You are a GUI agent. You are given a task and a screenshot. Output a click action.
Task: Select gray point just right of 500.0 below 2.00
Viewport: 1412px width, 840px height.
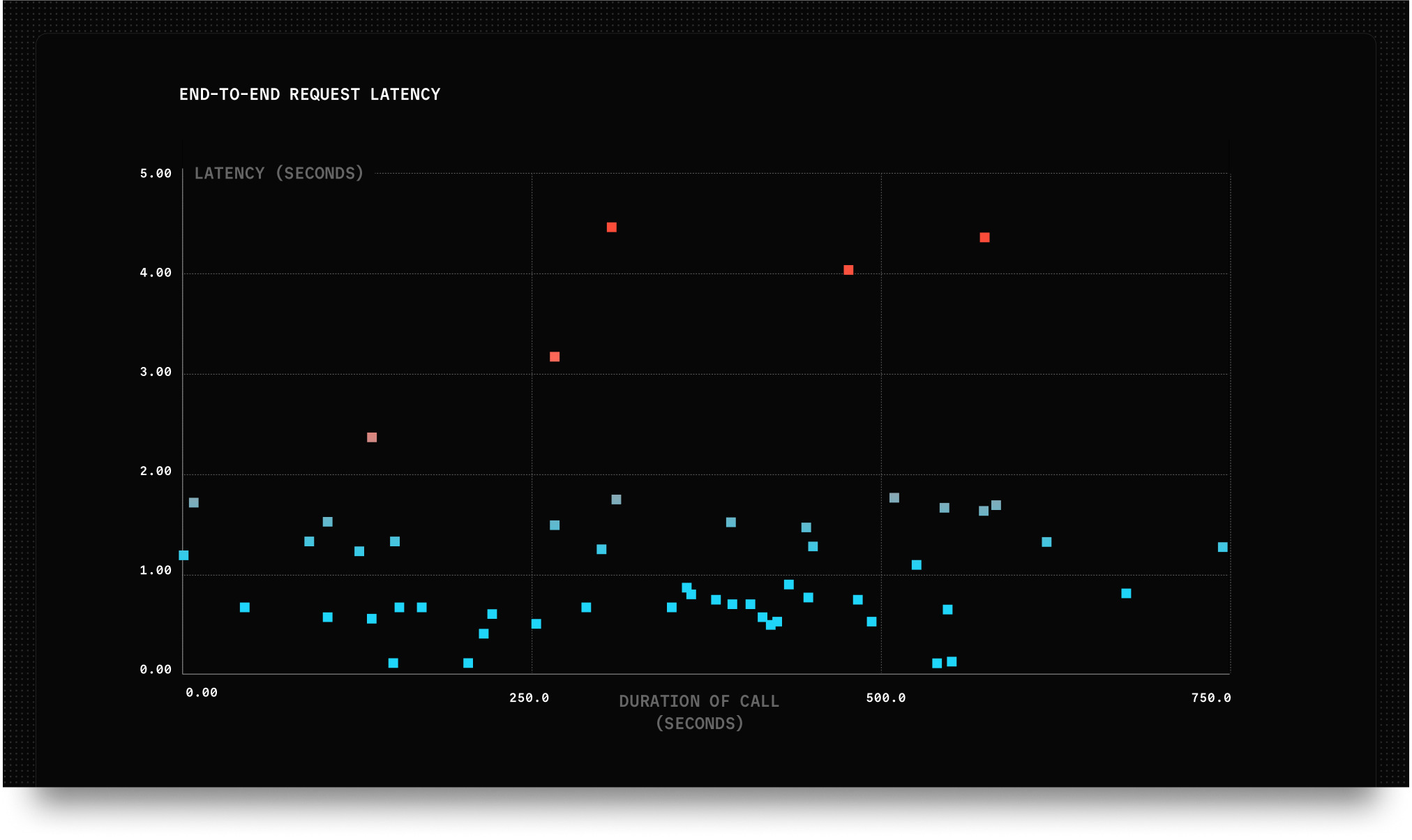894,498
